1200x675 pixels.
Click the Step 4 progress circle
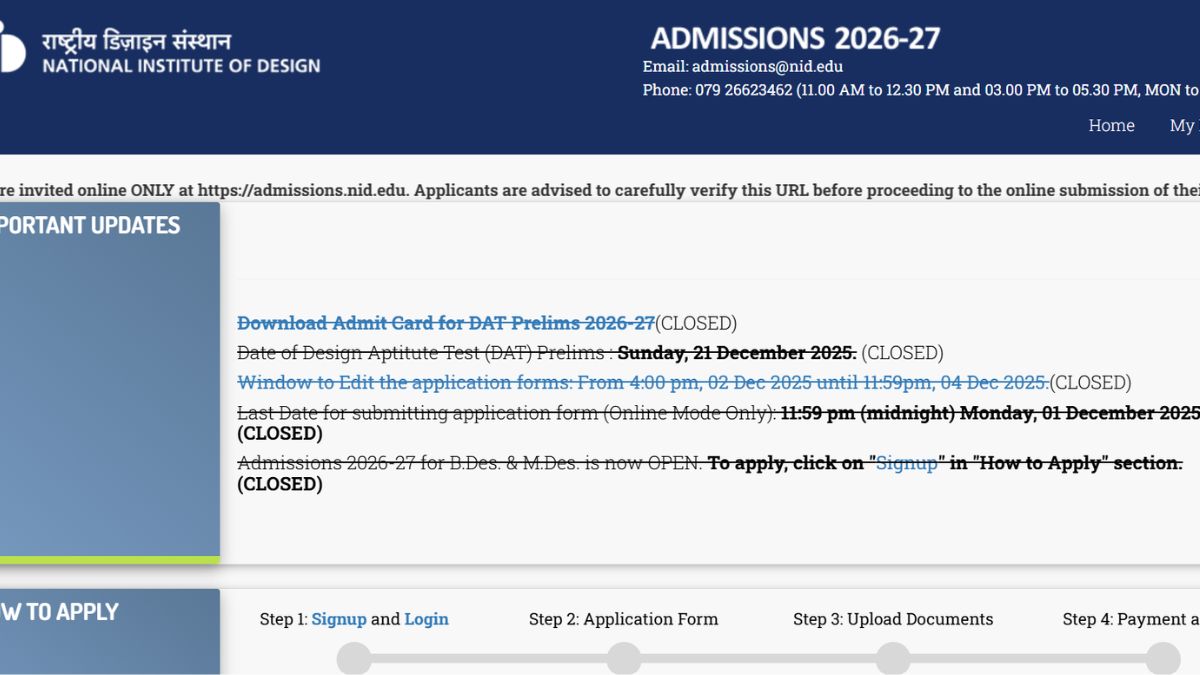coord(1163,659)
